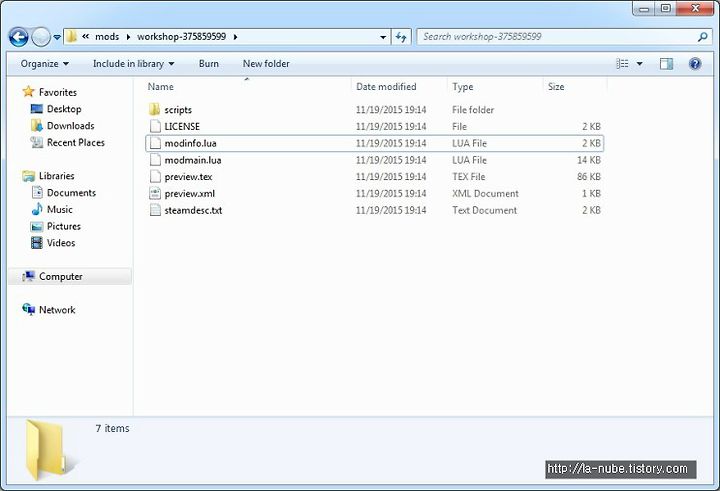Screen dimensions: 720x491
Task: Sort by the Type column header
Action: [462, 87]
